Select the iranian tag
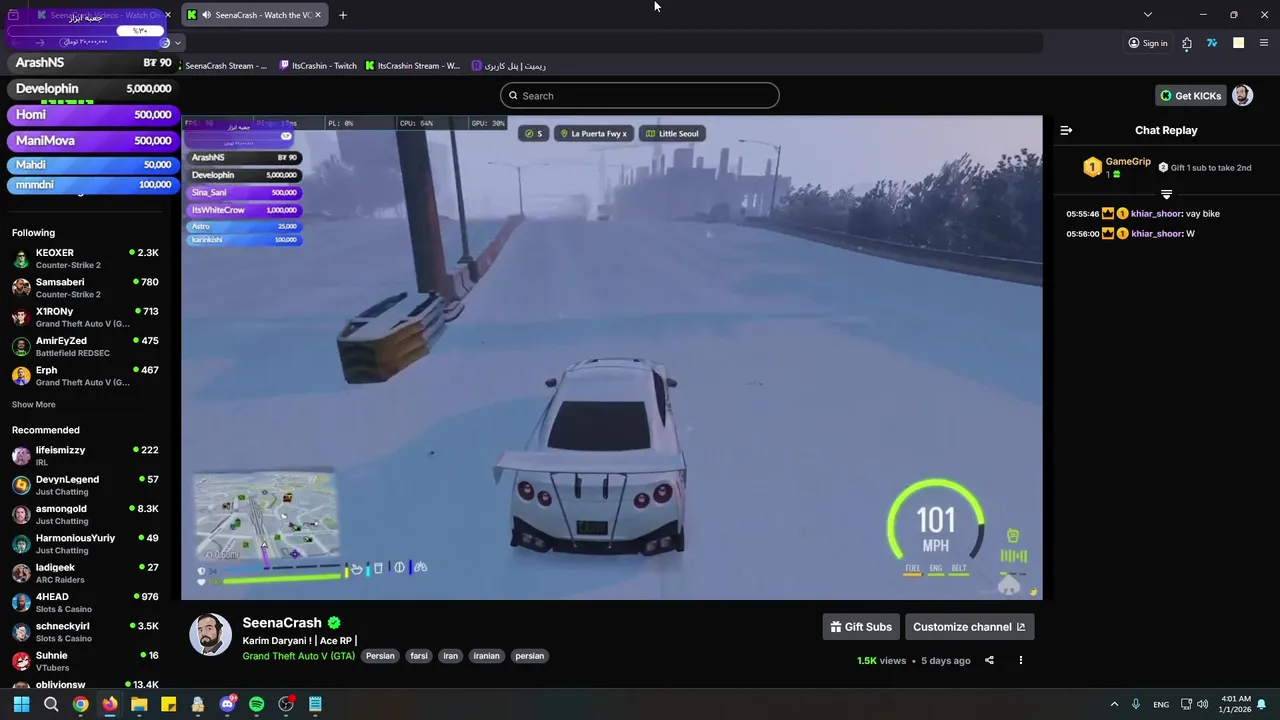Image resolution: width=1280 pixels, height=720 pixels. point(487,656)
